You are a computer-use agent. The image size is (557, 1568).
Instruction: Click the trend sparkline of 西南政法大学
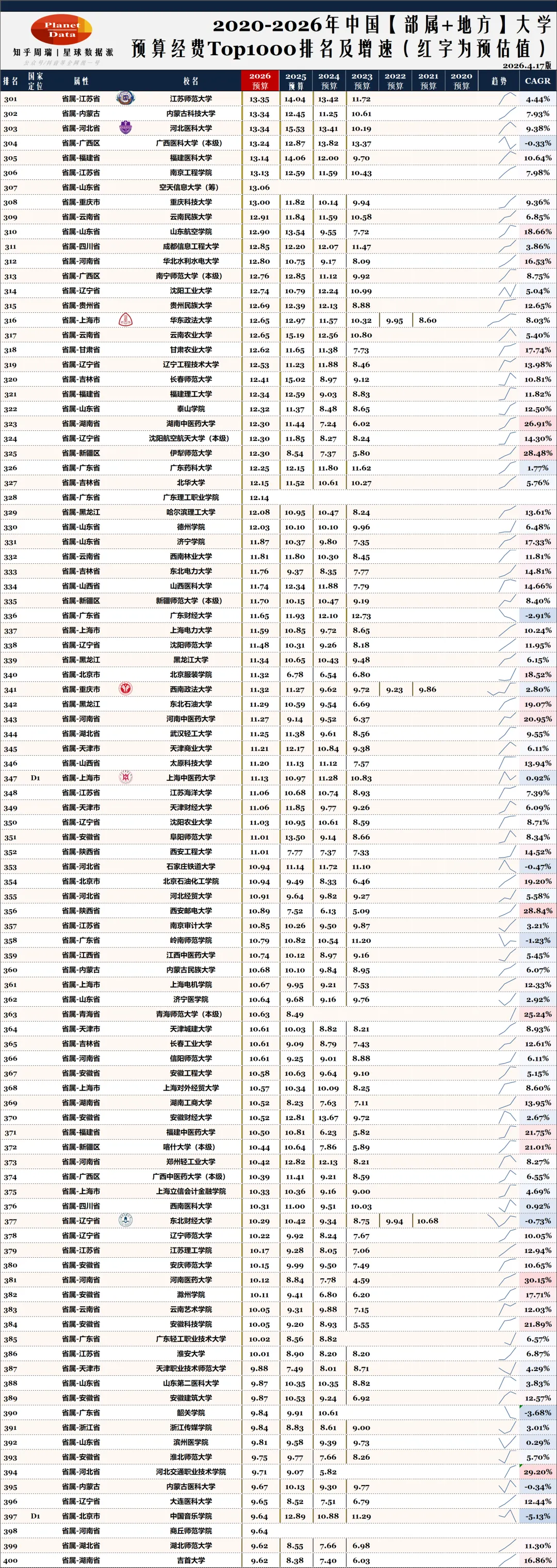pos(502,689)
